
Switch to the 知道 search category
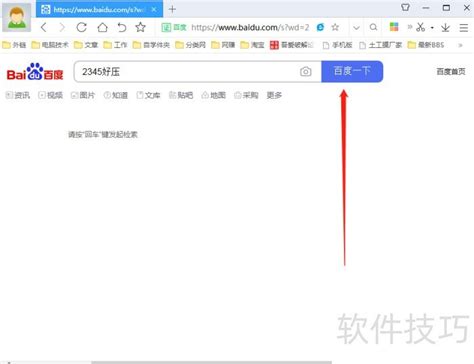click(x=116, y=95)
